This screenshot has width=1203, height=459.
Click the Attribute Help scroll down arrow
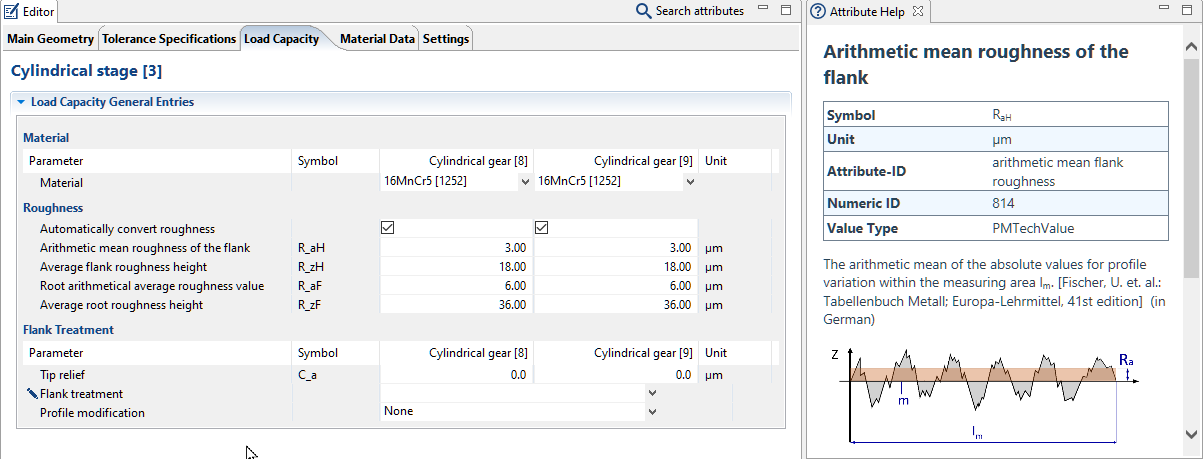pyautogui.click(x=1191, y=433)
